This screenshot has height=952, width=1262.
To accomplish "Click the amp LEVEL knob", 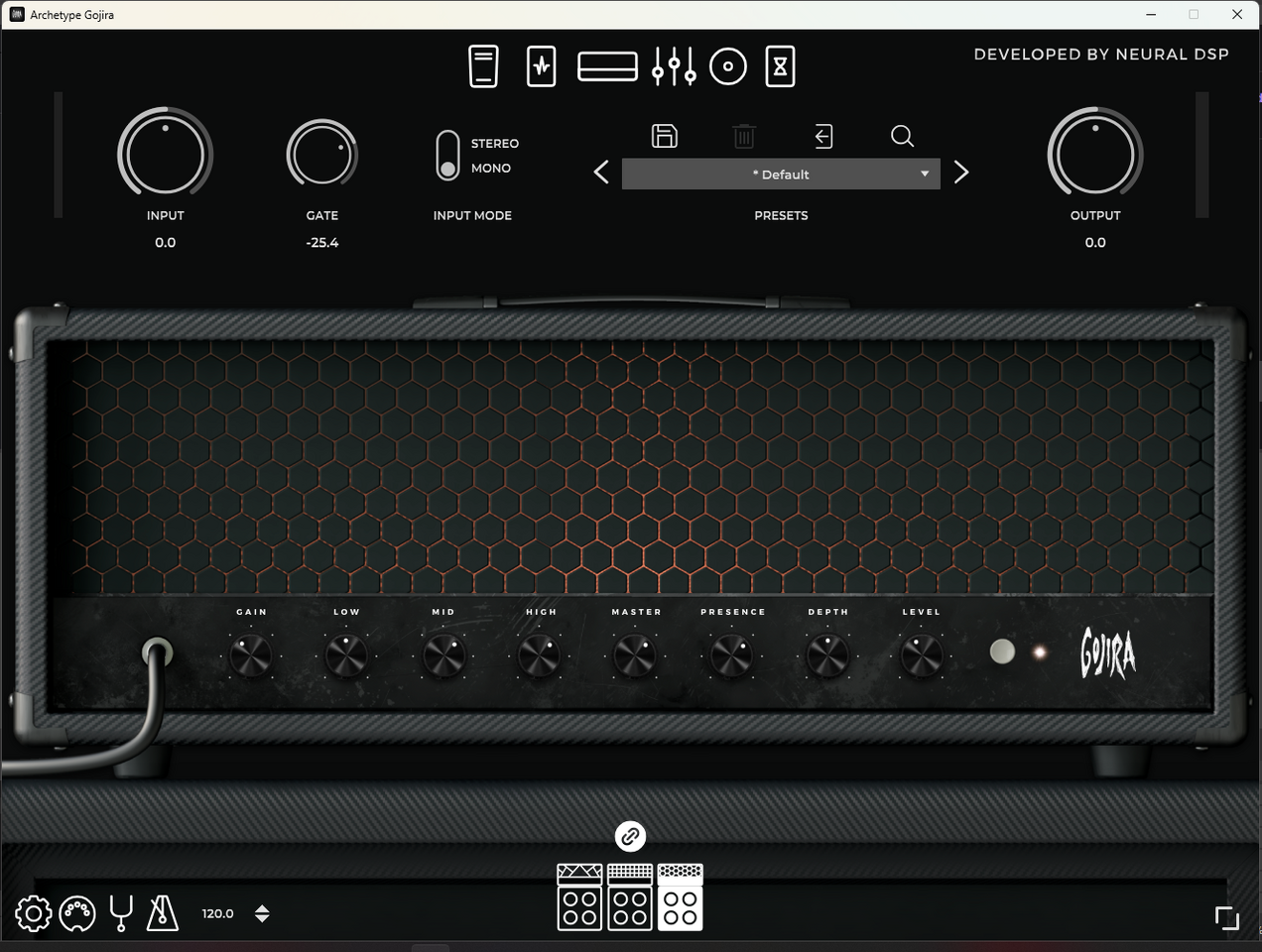I will [922, 655].
